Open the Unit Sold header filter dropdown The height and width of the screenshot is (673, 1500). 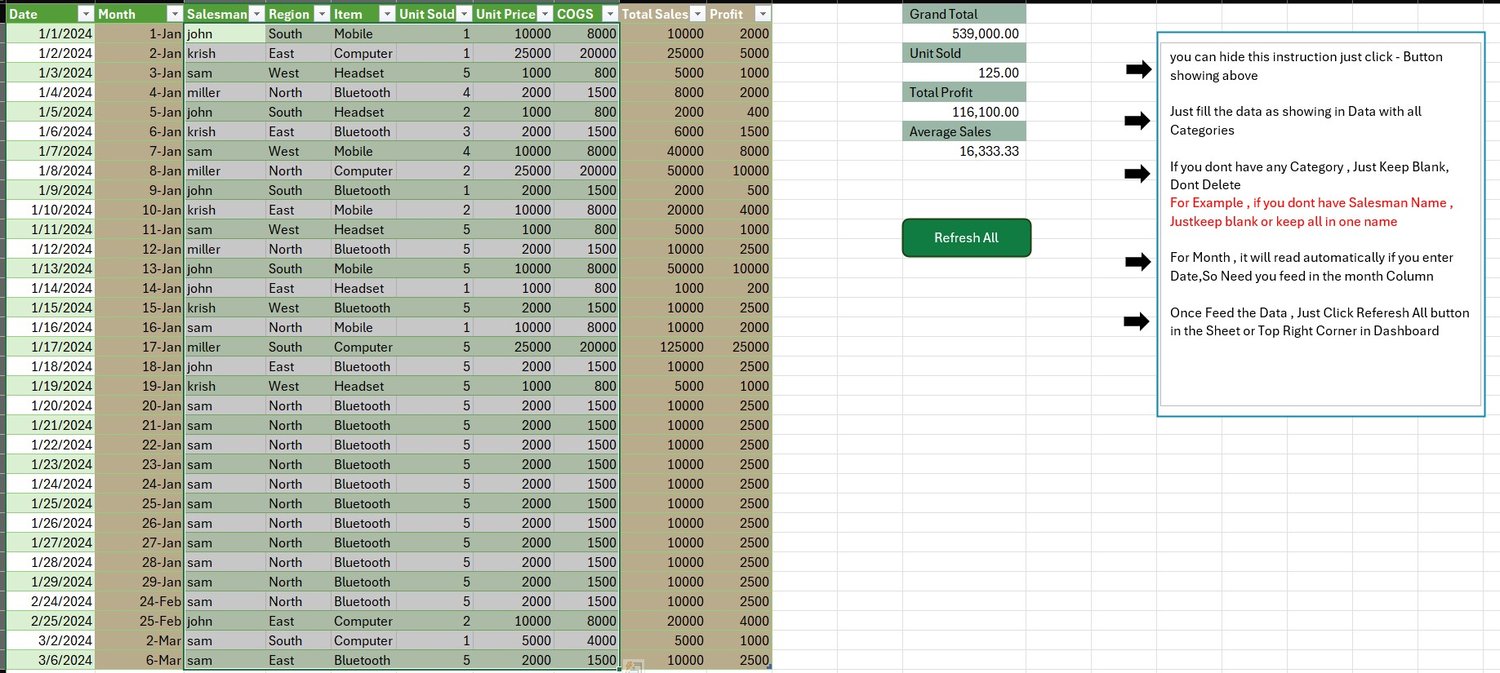pos(463,14)
